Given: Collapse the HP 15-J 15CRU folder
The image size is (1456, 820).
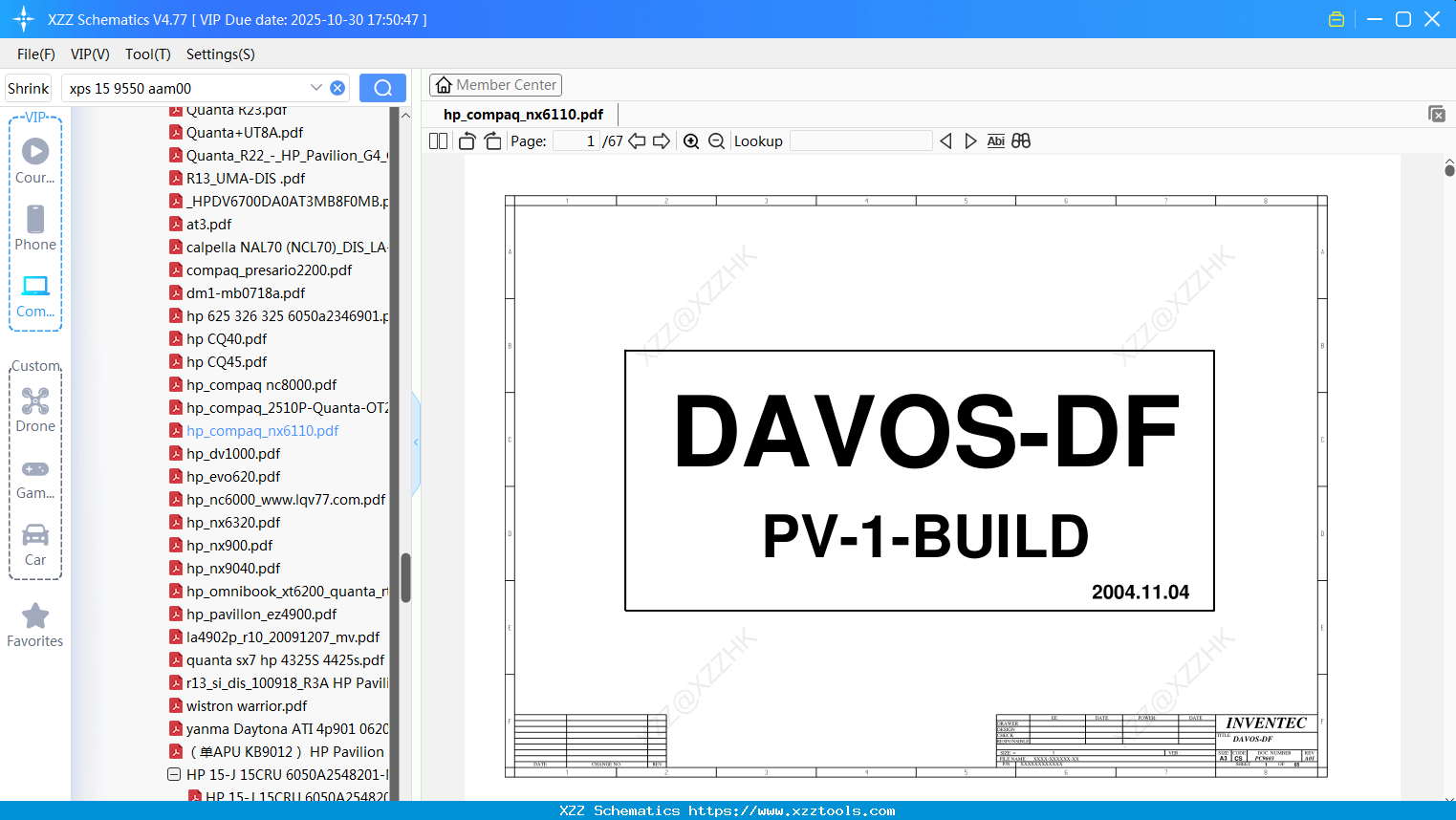Looking at the screenshot, I should click(174, 775).
